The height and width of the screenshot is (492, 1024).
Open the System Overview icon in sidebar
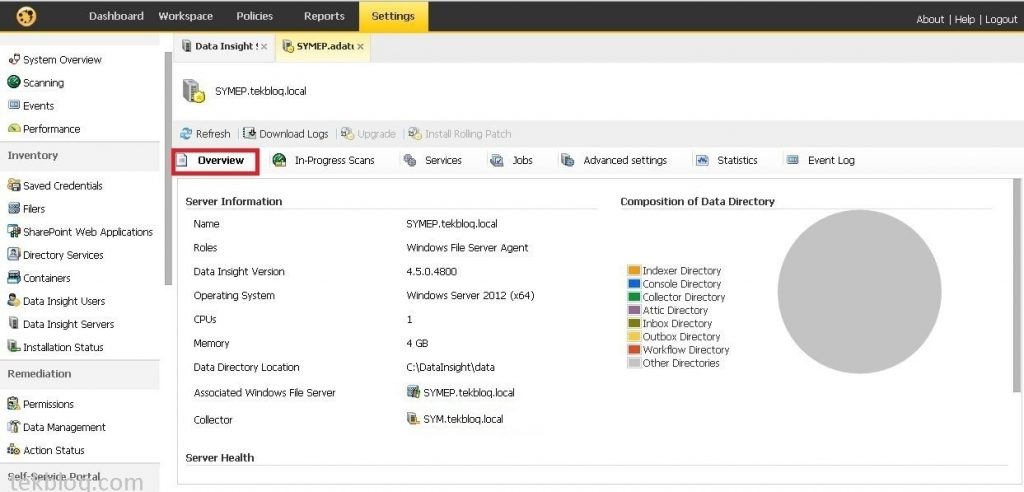point(14,59)
